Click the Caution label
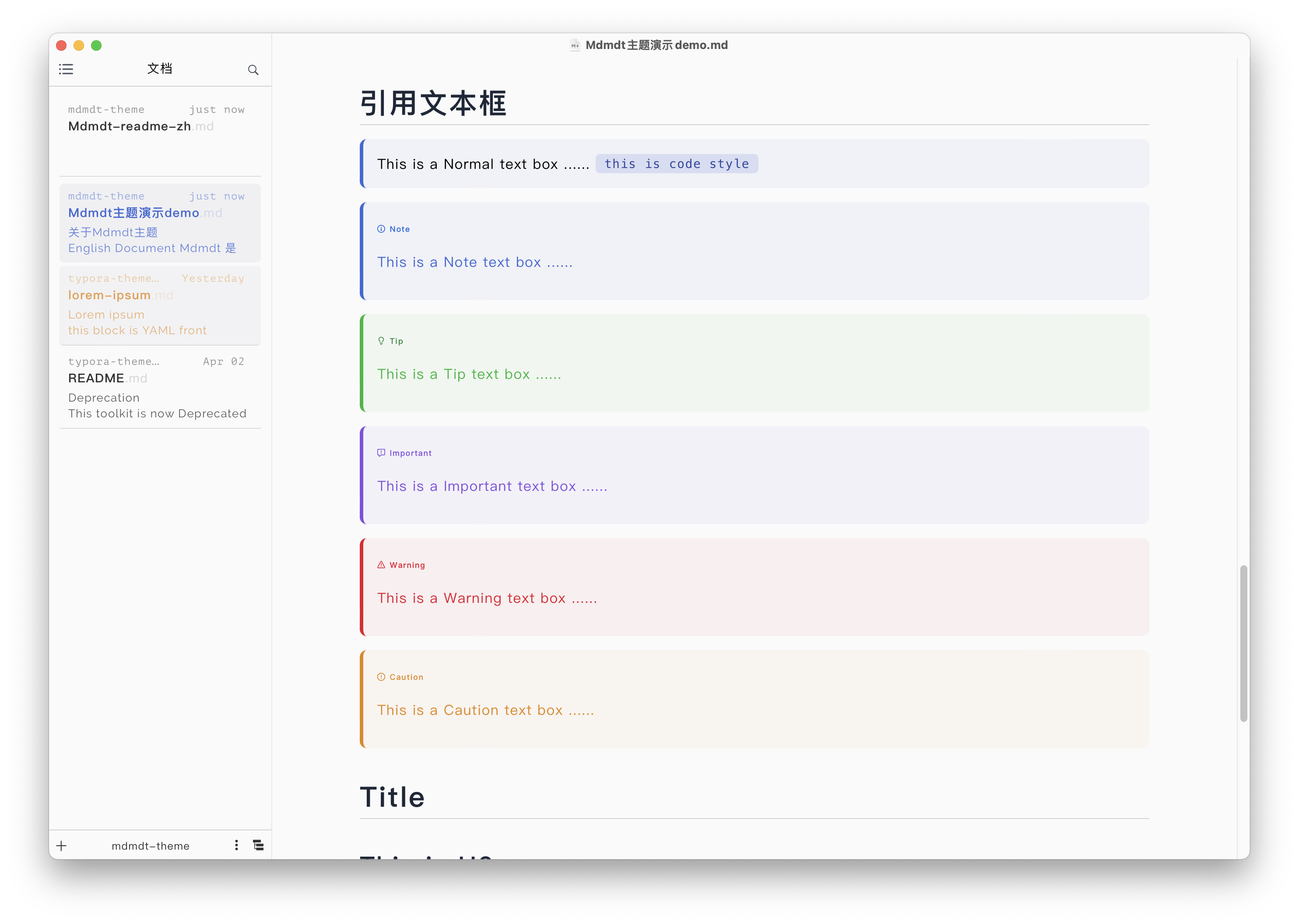Screen dimensions: 1299x924 pyautogui.click(x=407, y=677)
